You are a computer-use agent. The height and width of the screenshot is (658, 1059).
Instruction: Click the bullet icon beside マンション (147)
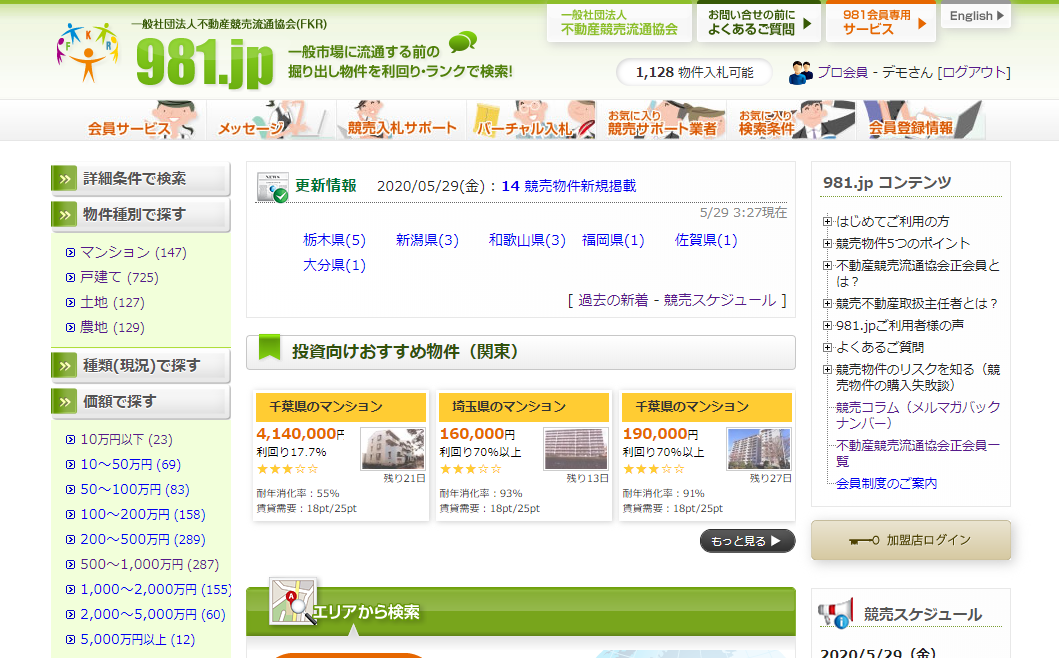[70, 253]
